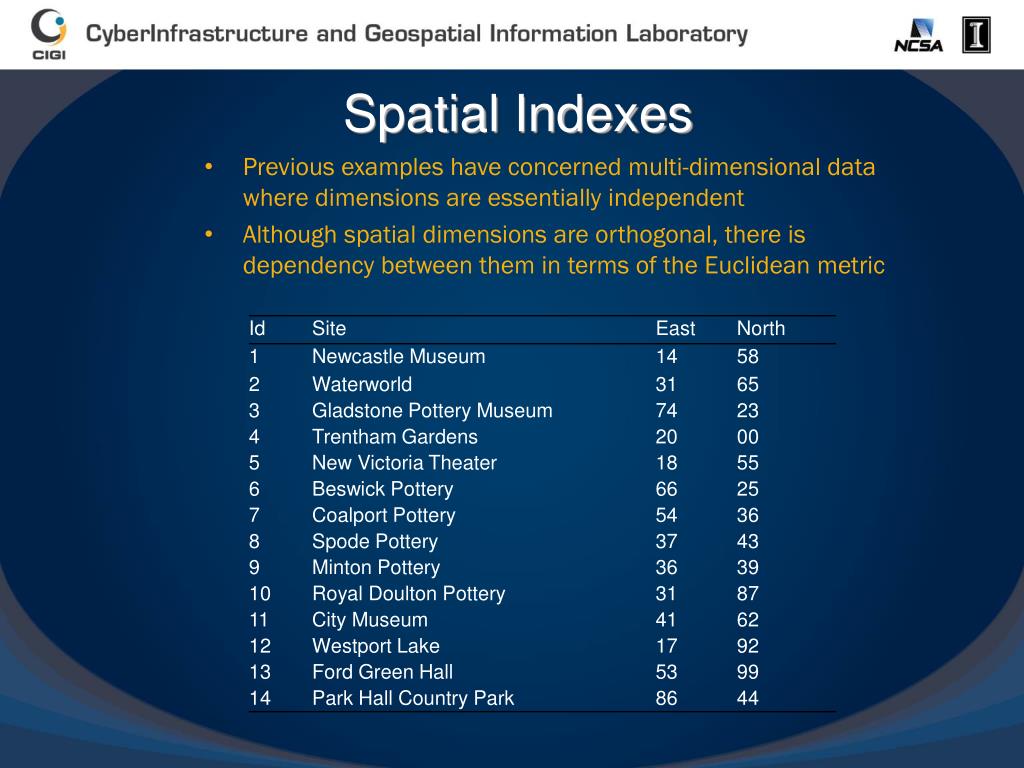
Task: Select the 'Trentham Gardens' cell
Action: coord(394,436)
